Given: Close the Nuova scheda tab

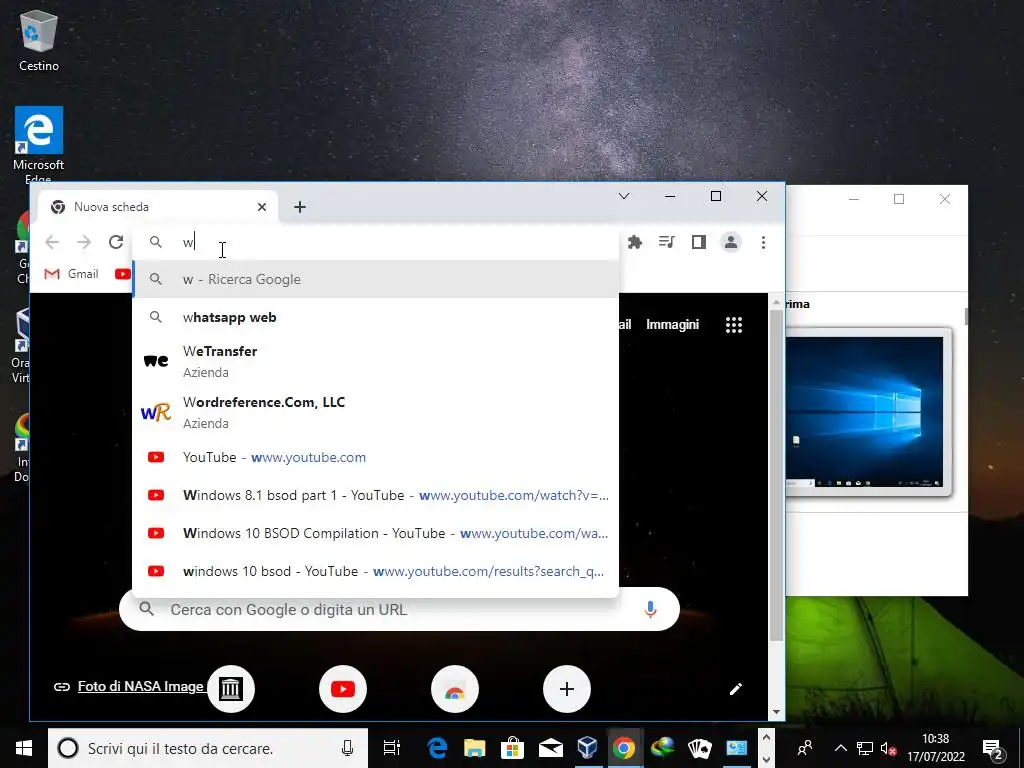Looking at the screenshot, I should point(262,207).
